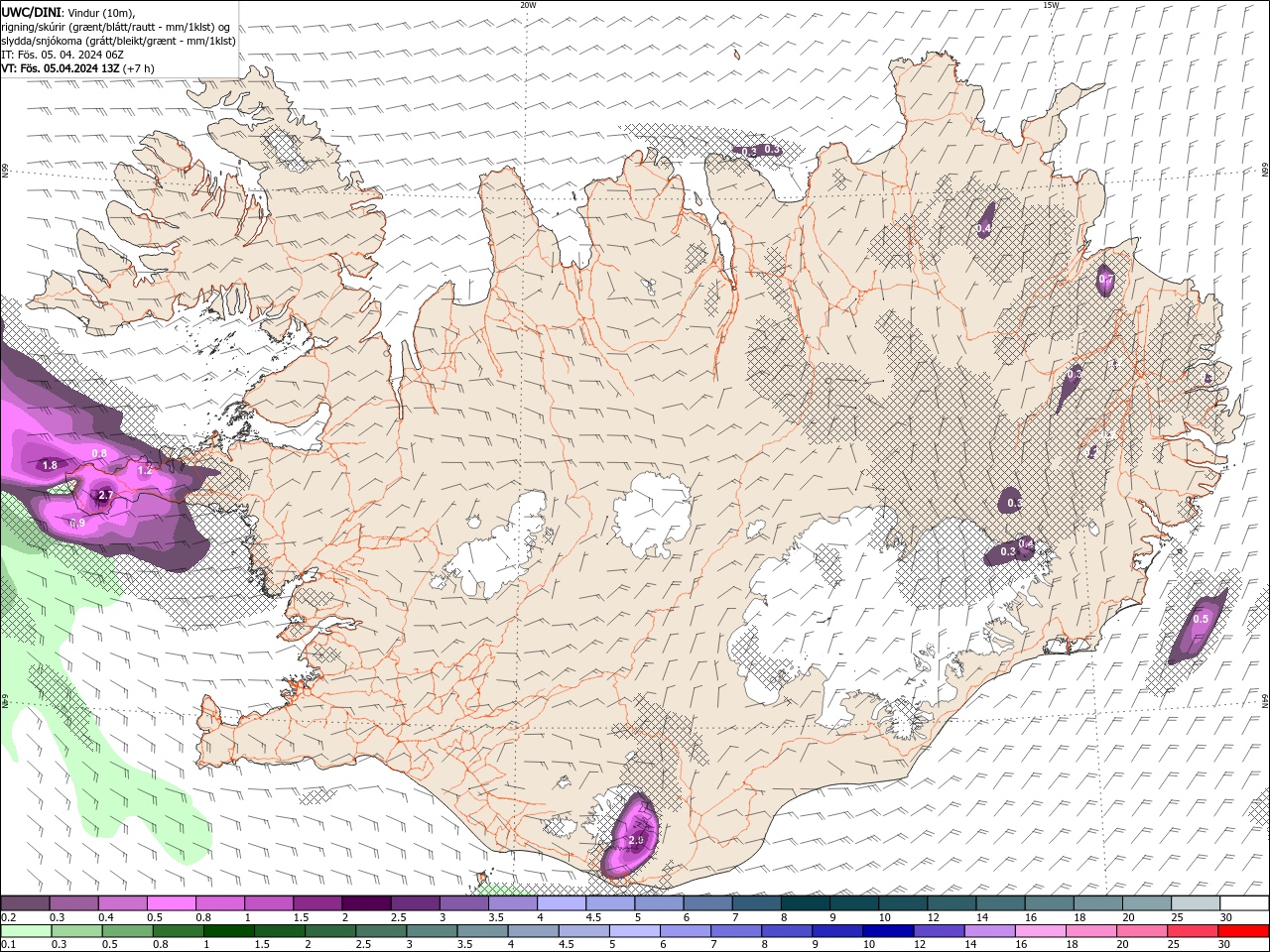This screenshot has height=952, width=1270.
Task: Click the 0.2 swatch in the upper purple legend row
Action: [25, 903]
